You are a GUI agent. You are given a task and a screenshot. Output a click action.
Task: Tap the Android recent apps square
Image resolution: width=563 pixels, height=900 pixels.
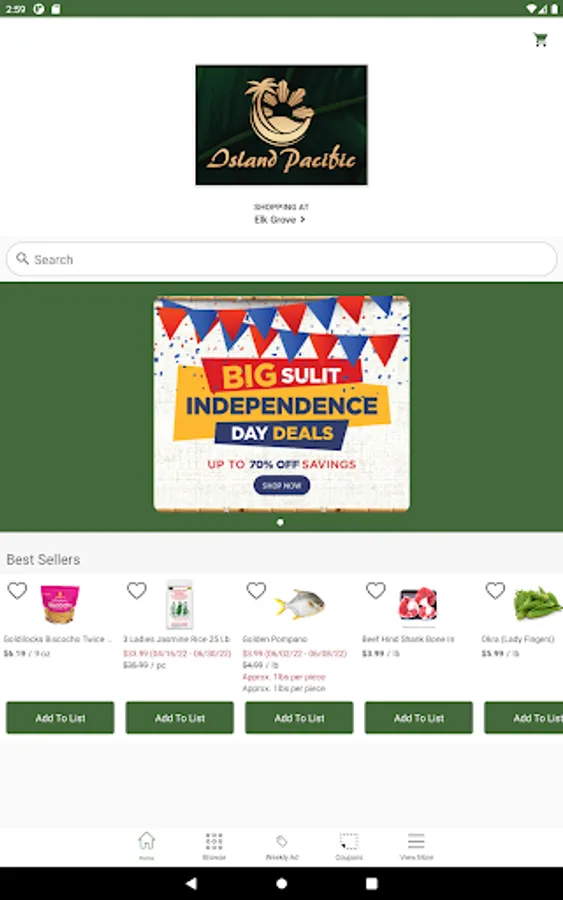pyautogui.click(x=371, y=883)
